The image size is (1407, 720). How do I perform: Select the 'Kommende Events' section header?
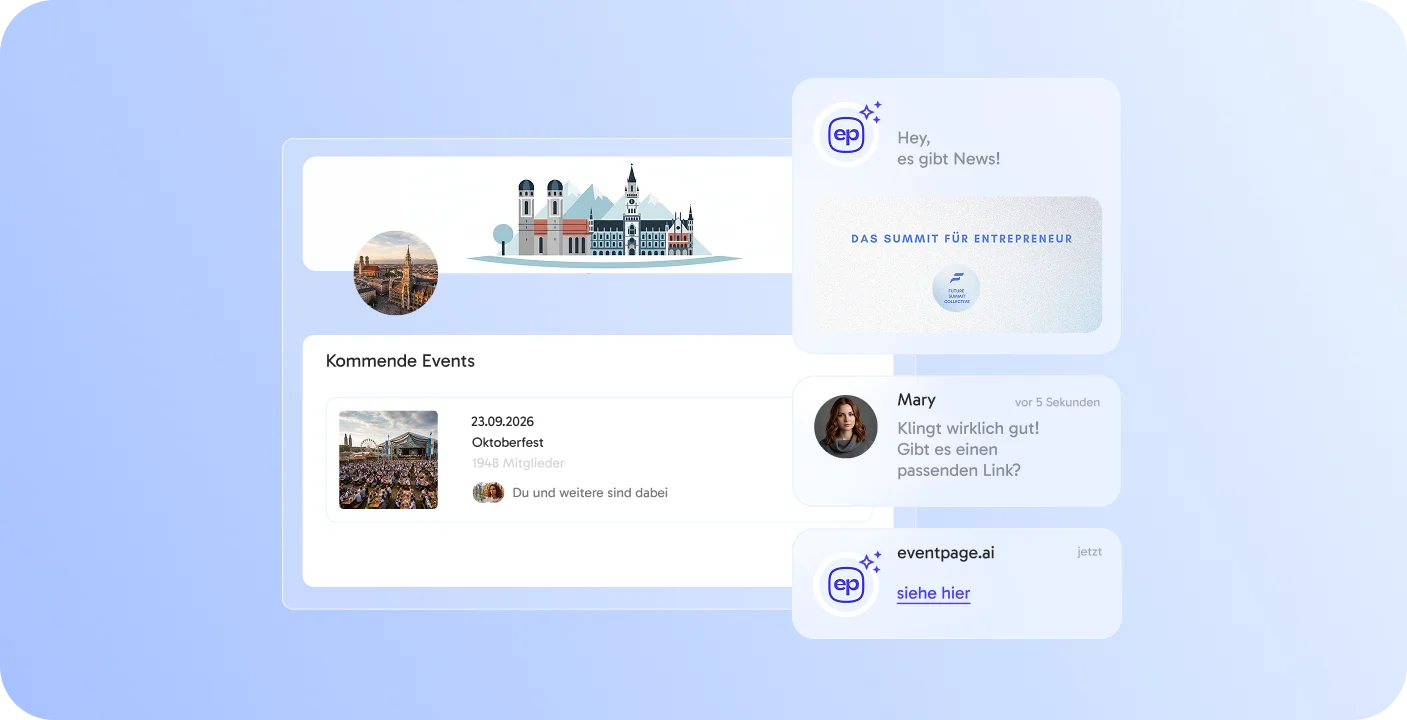(x=400, y=361)
